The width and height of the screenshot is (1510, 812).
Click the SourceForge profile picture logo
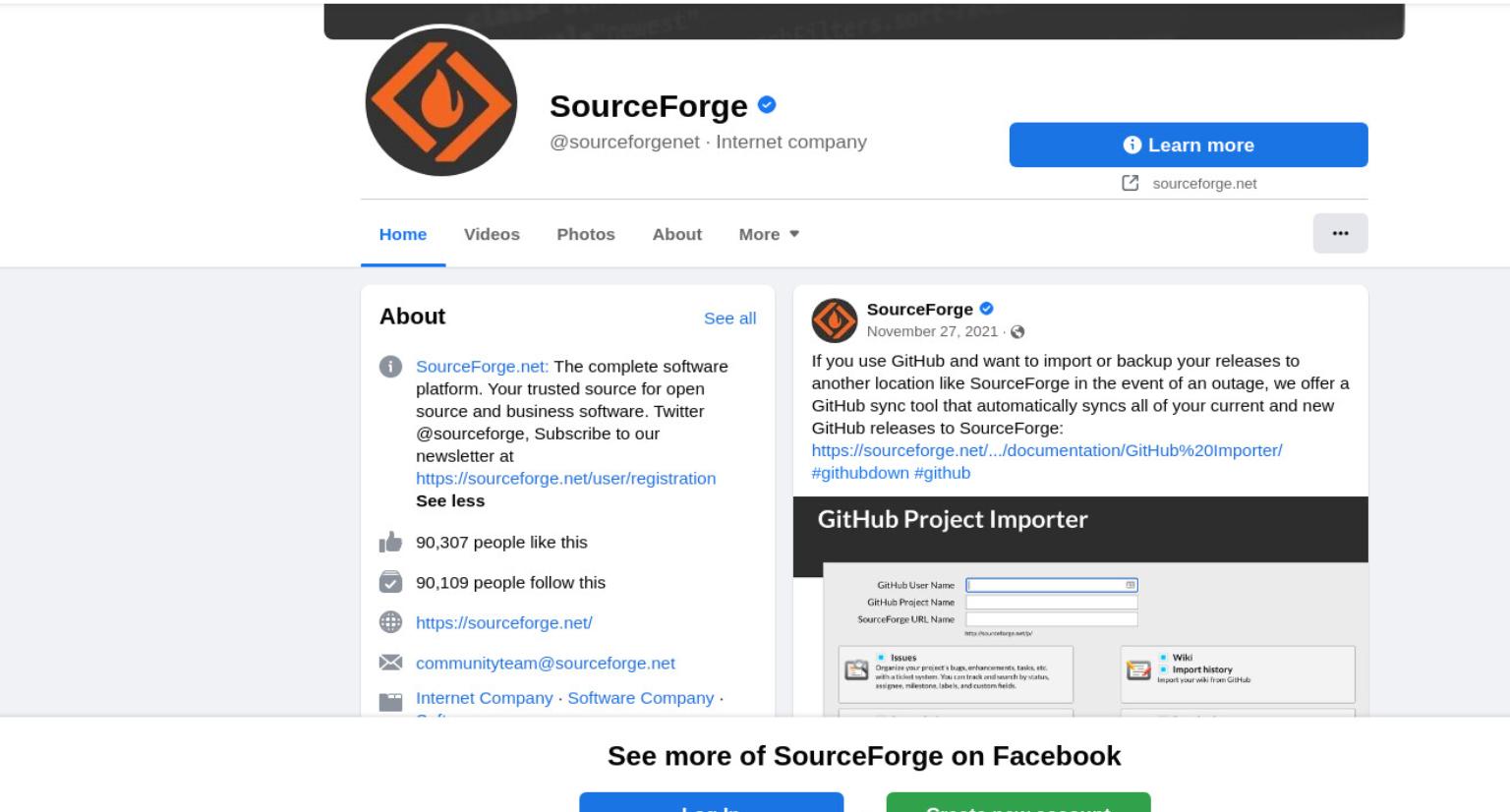pyautogui.click(x=440, y=101)
